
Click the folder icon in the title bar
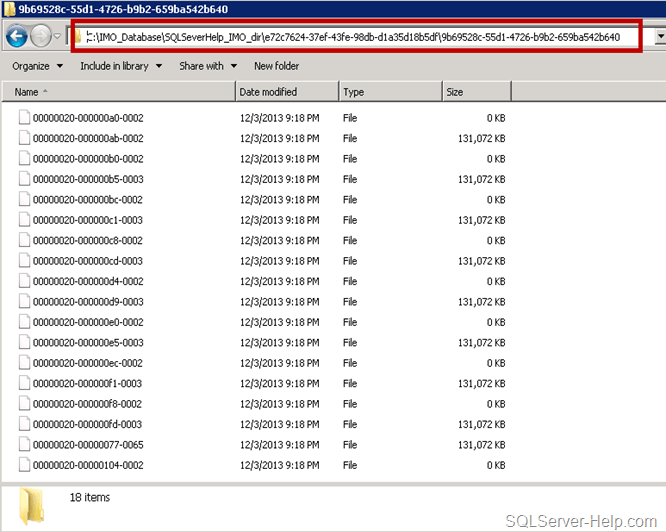coord(9,10)
